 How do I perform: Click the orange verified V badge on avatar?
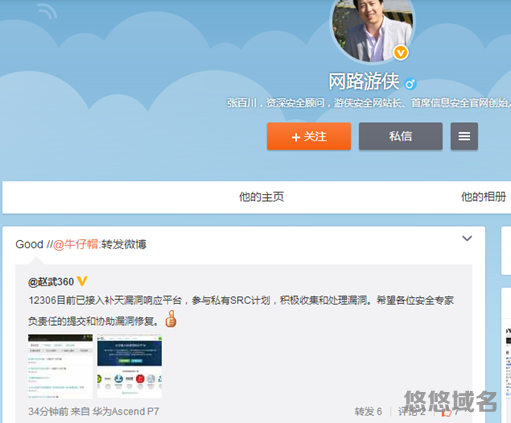pos(400,53)
